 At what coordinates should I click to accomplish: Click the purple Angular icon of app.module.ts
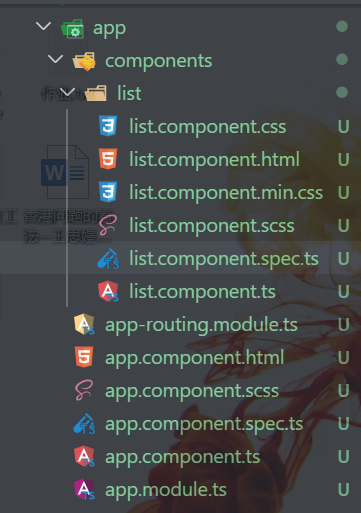(84, 489)
